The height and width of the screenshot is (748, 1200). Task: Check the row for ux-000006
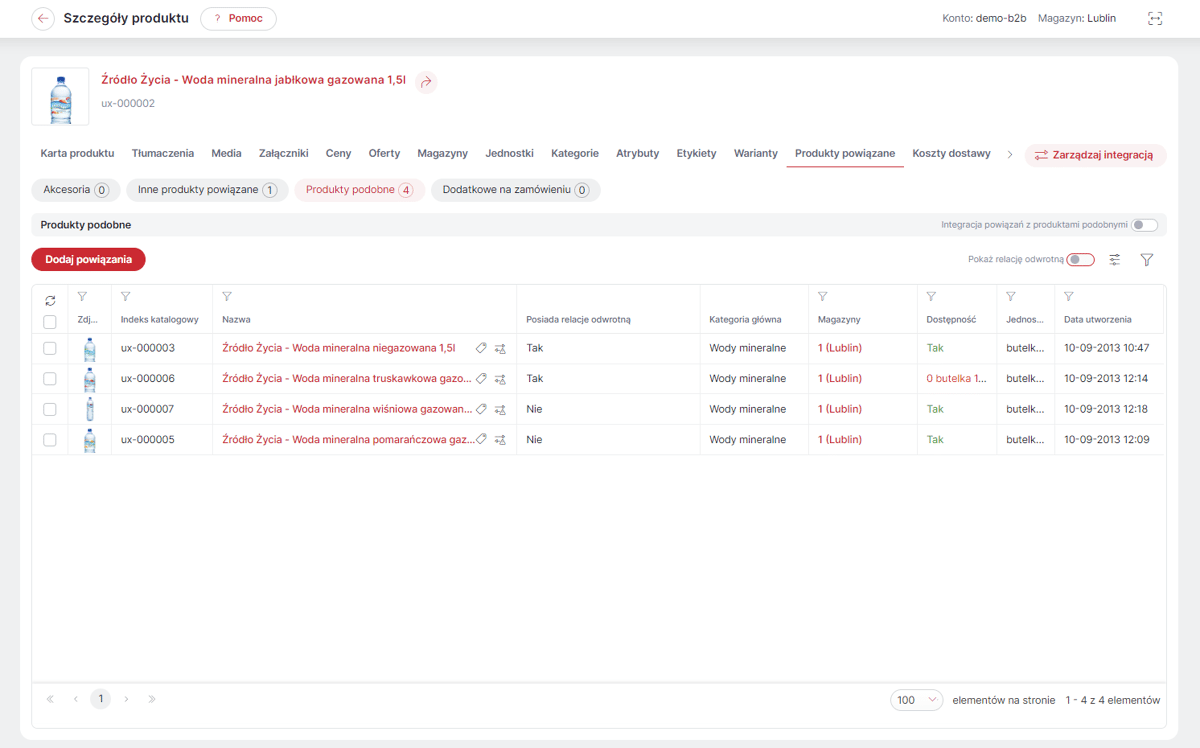tap(50, 379)
